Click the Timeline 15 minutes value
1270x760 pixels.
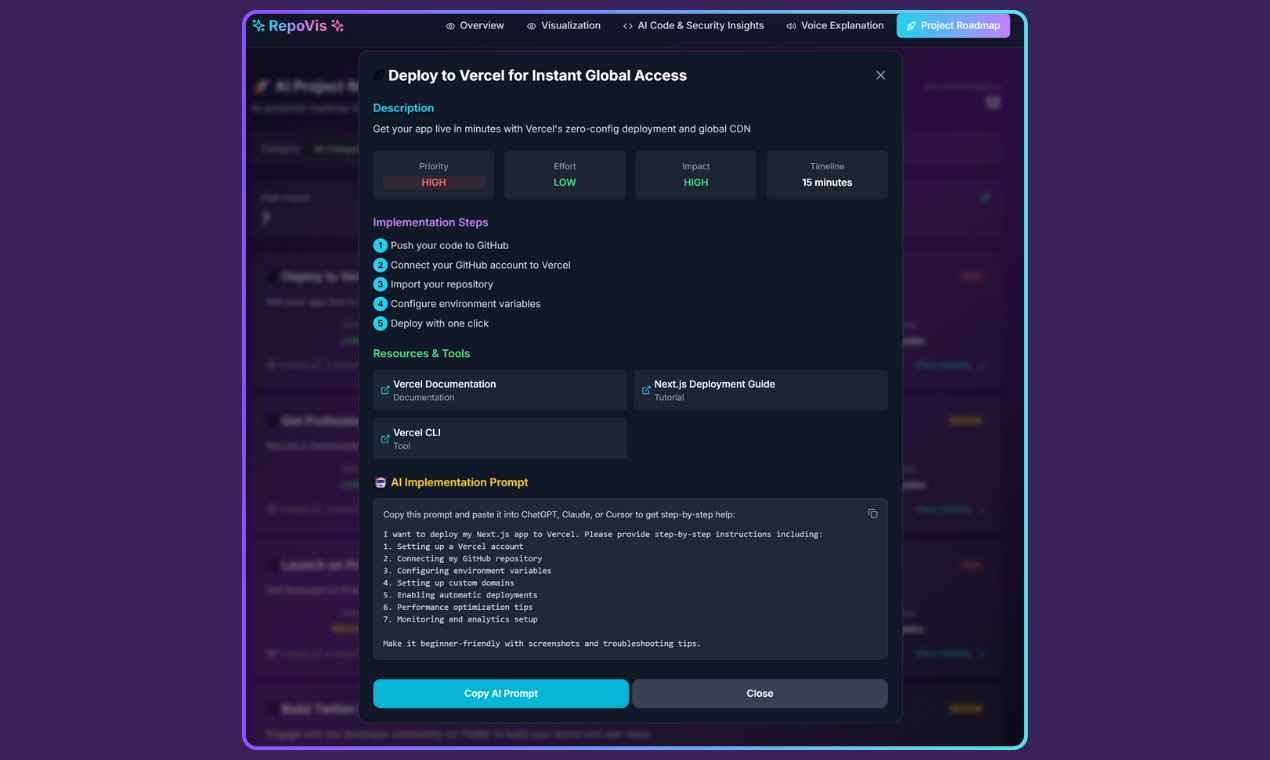[x=827, y=182]
